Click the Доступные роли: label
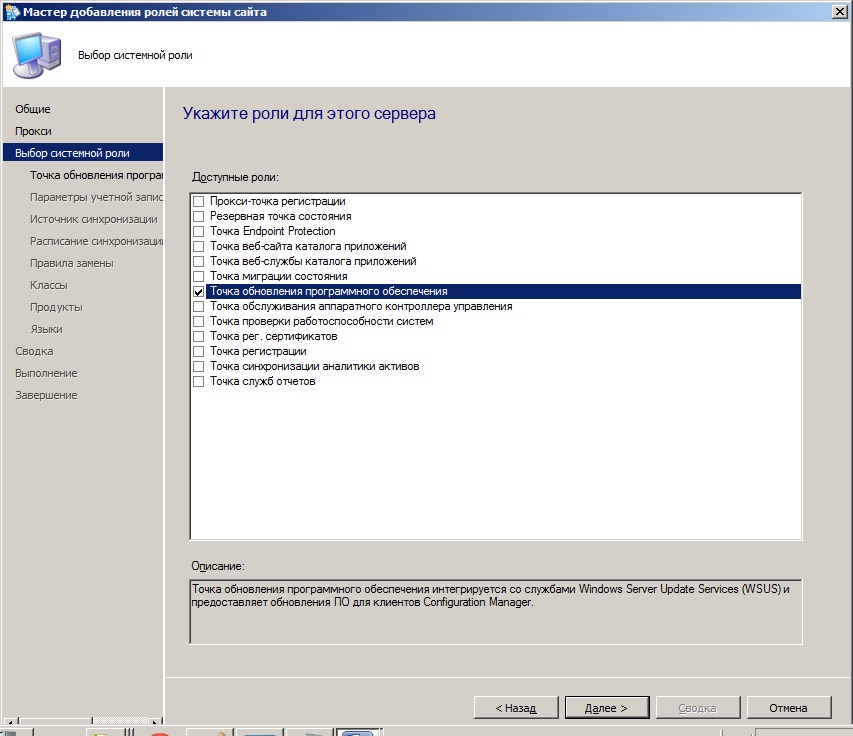This screenshot has width=853, height=736. click(x=235, y=177)
